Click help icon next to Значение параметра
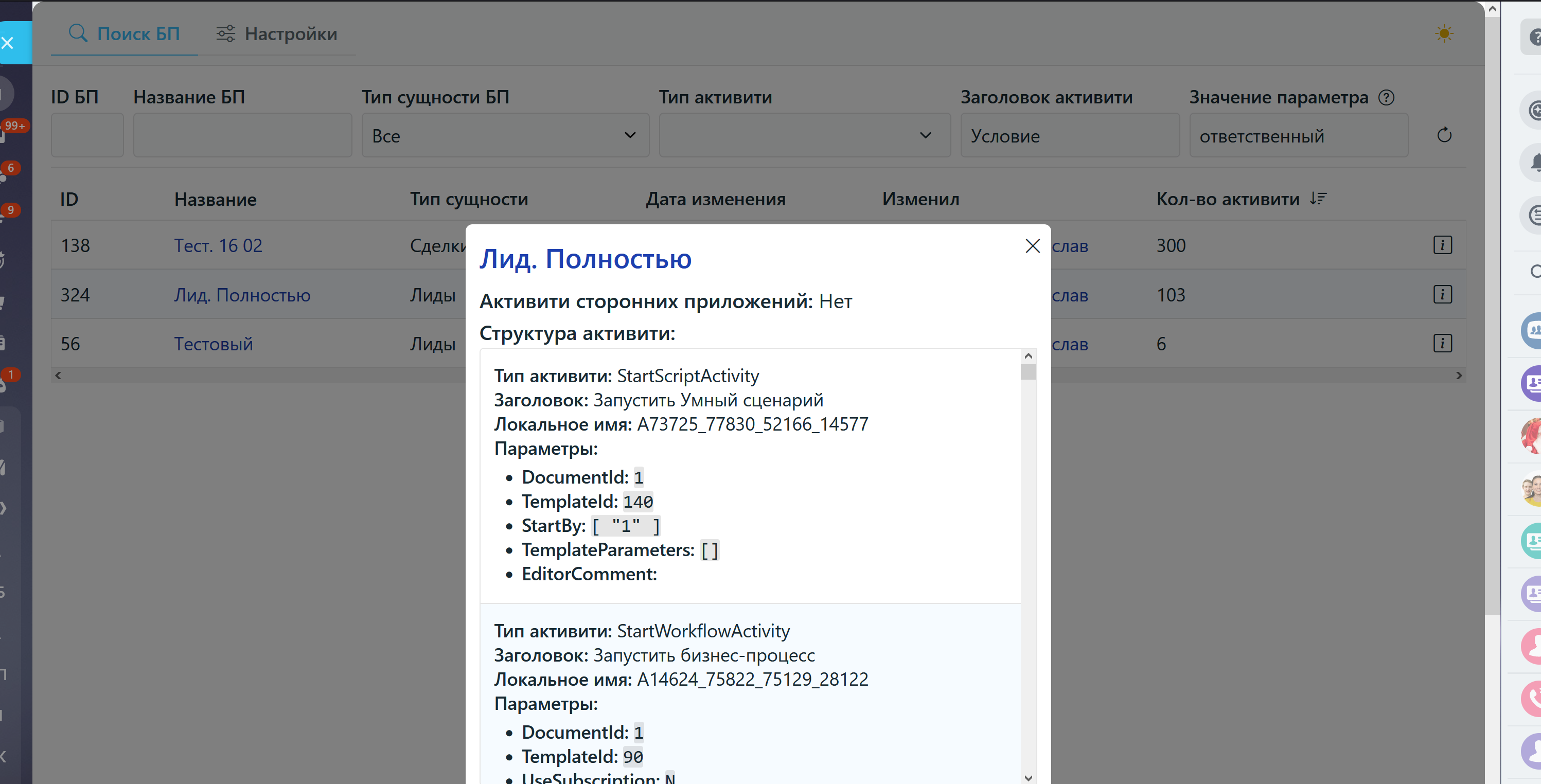This screenshot has height=784, width=1541. [1386, 97]
